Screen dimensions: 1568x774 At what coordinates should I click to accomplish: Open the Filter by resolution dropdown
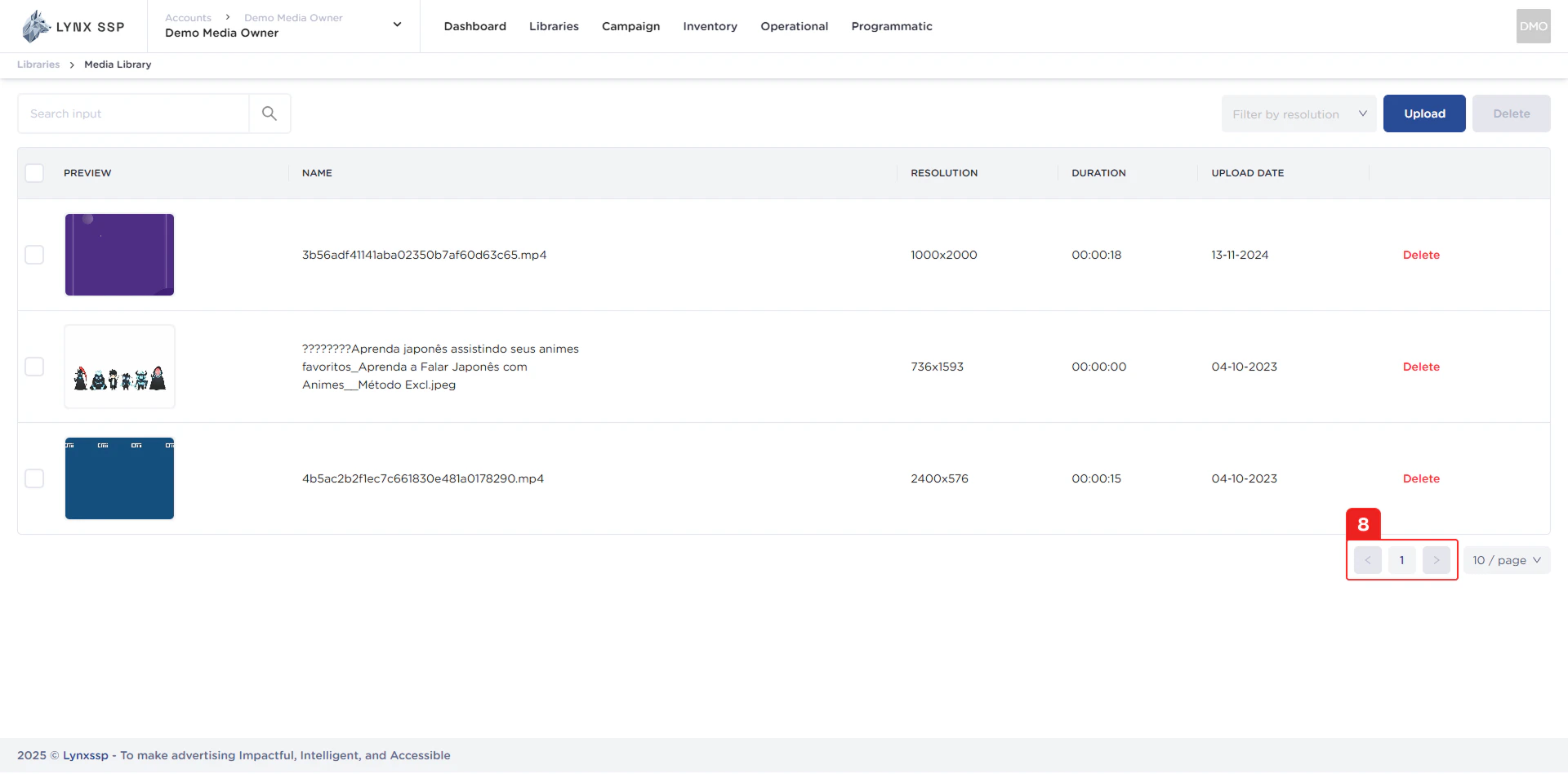click(x=1298, y=113)
